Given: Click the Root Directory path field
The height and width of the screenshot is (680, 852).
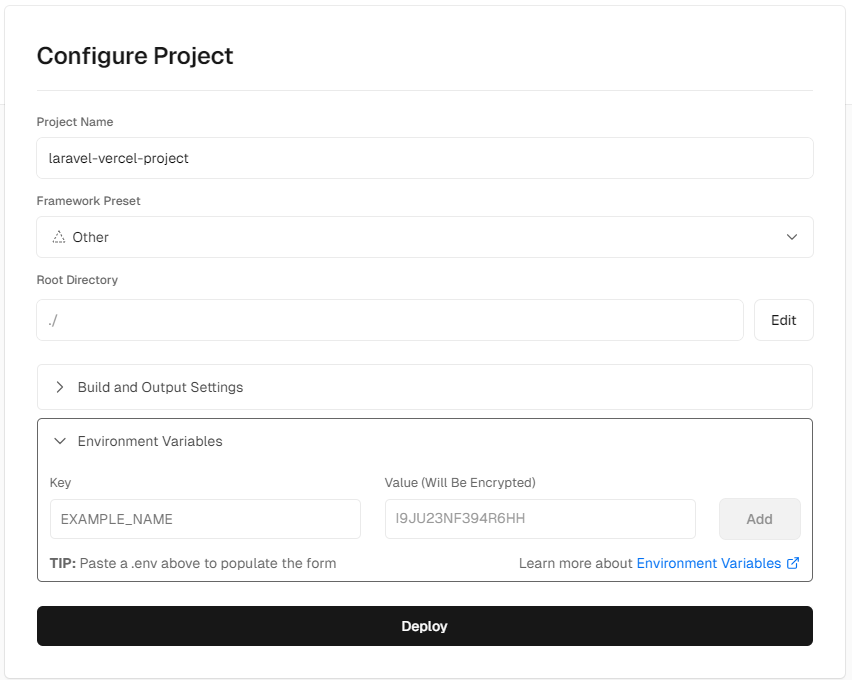Looking at the screenshot, I should 390,320.
